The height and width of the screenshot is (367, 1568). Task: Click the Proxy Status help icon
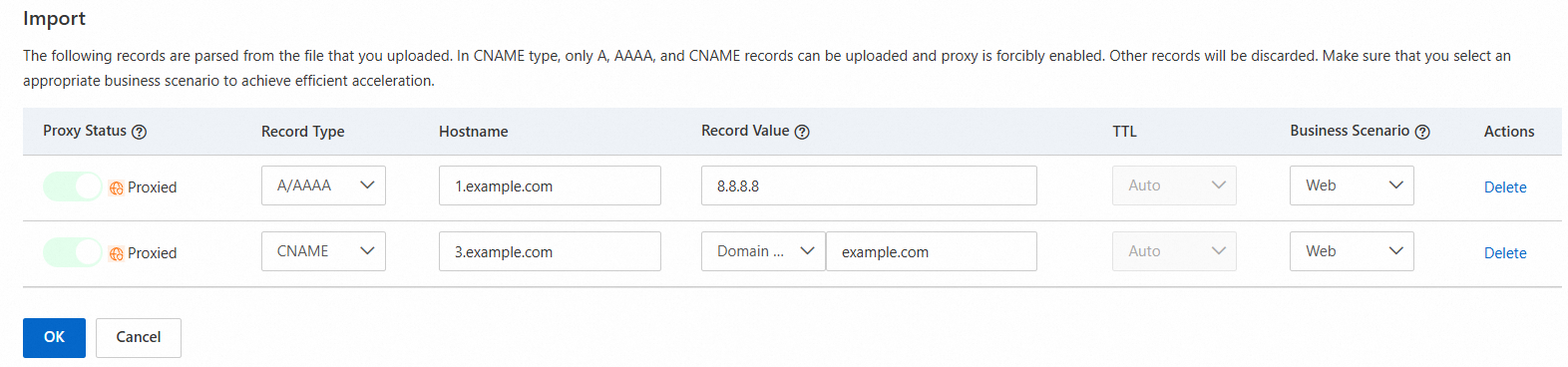pos(140,132)
